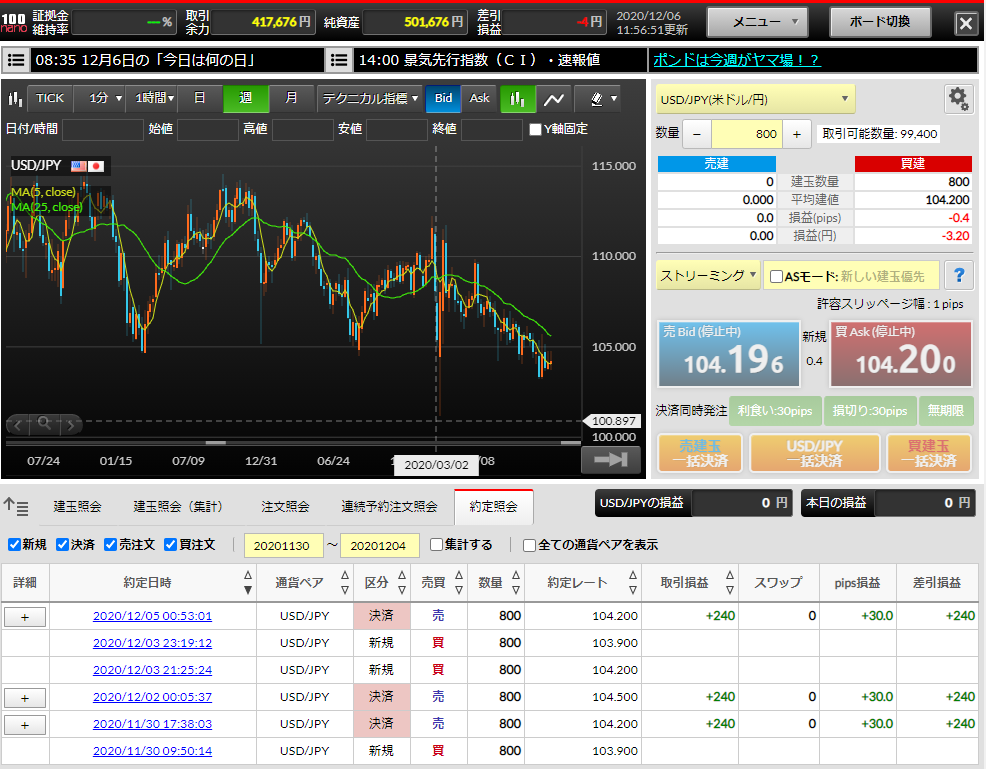Move chart view left with arrow
The image size is (986, 769).
(18, 425)
